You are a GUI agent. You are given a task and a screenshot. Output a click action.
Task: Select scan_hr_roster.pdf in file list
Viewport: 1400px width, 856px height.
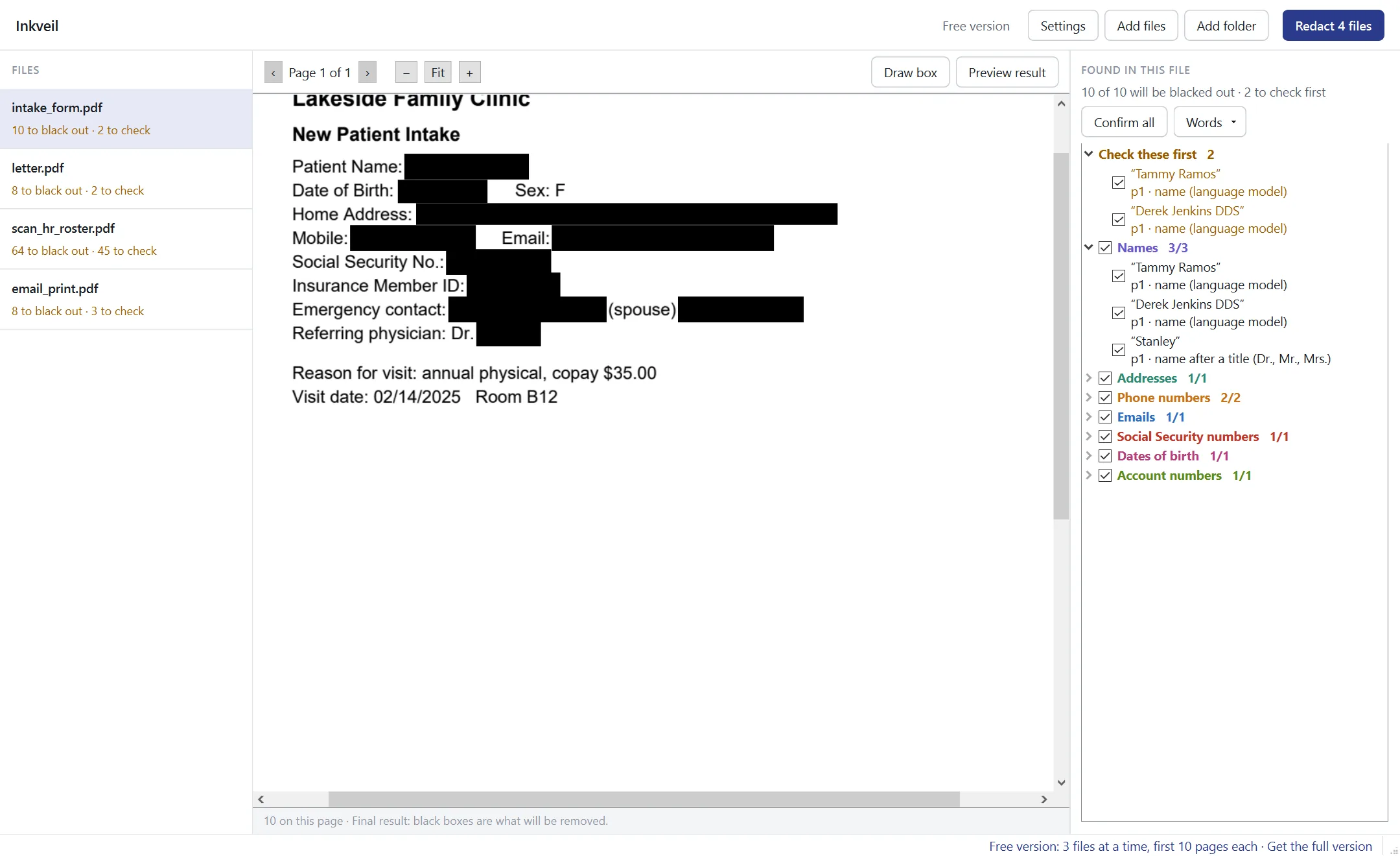pyautogui.click(x=126, y=239)
